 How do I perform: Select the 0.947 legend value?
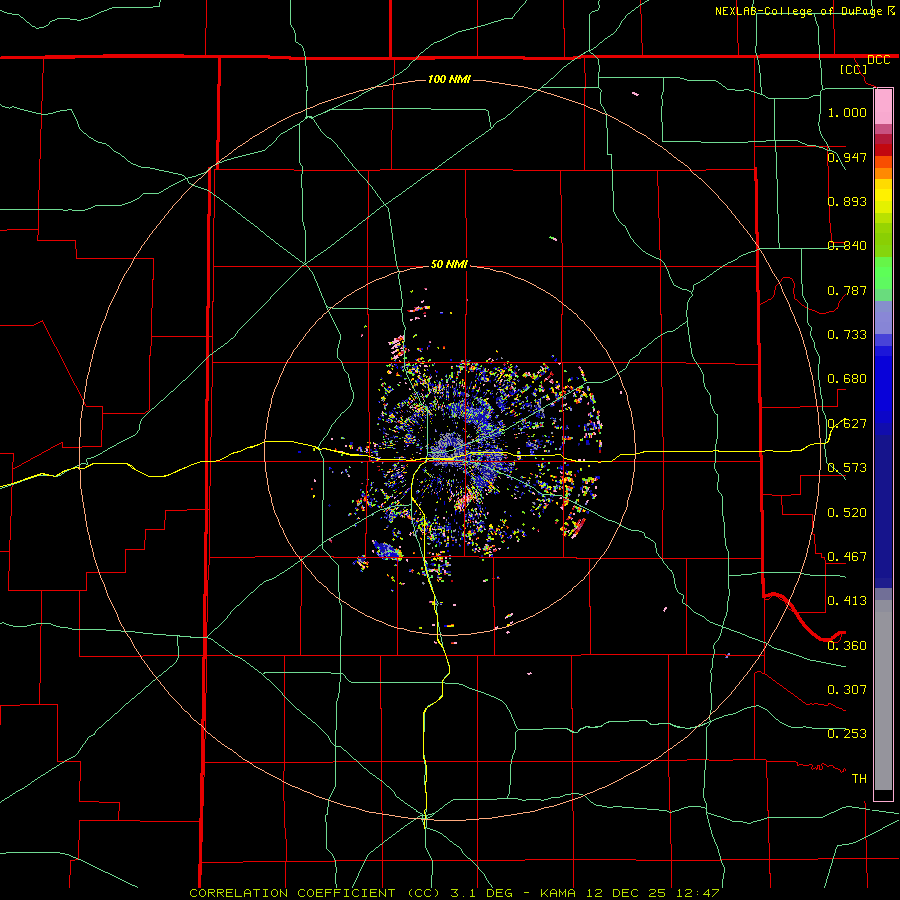(x=847, y=157)
